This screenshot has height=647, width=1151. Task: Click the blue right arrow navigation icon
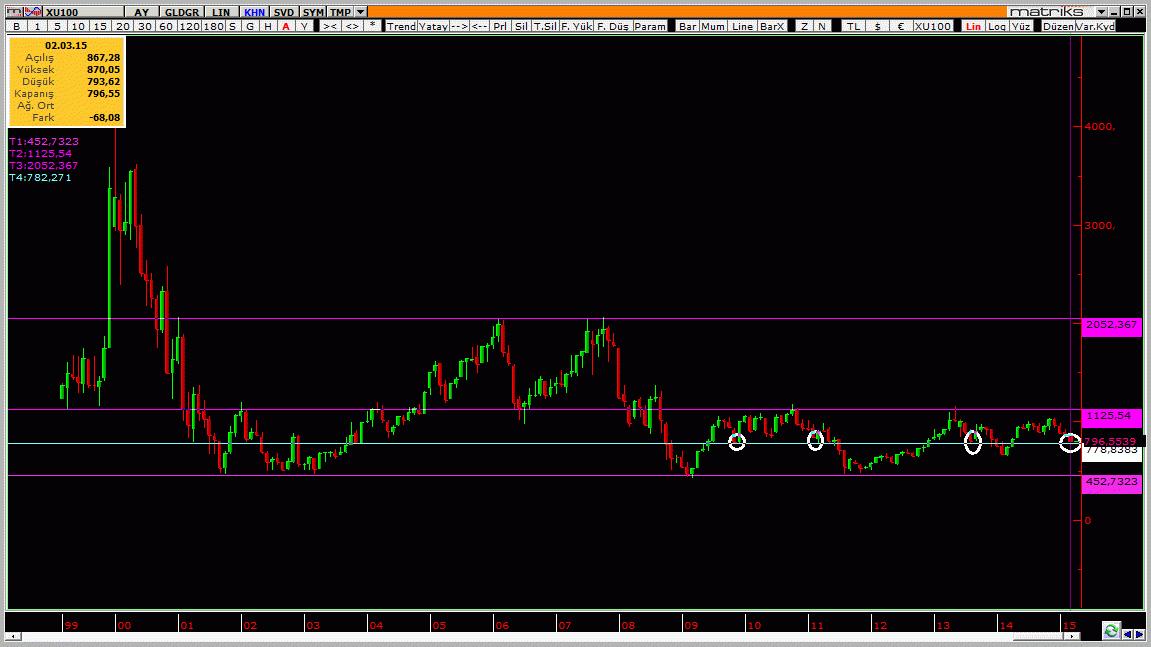coord(1139,635)
